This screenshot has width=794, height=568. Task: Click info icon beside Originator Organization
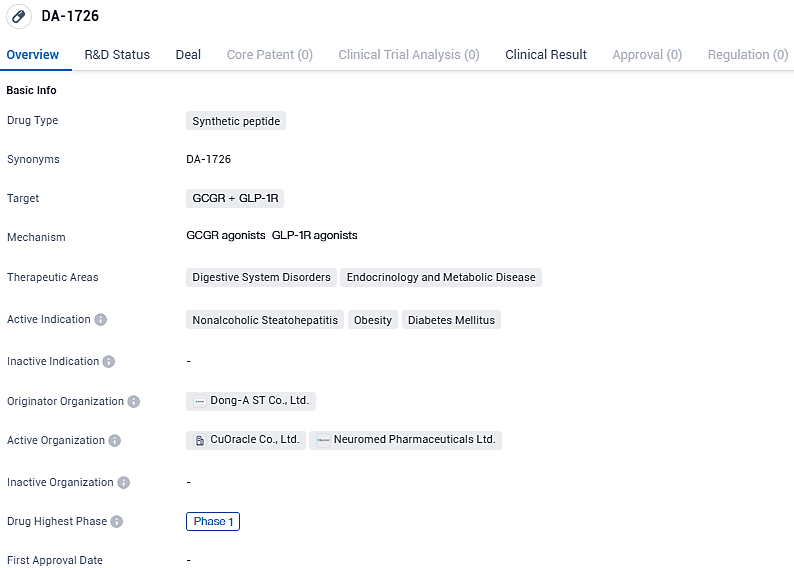click(x=134, y=402)
